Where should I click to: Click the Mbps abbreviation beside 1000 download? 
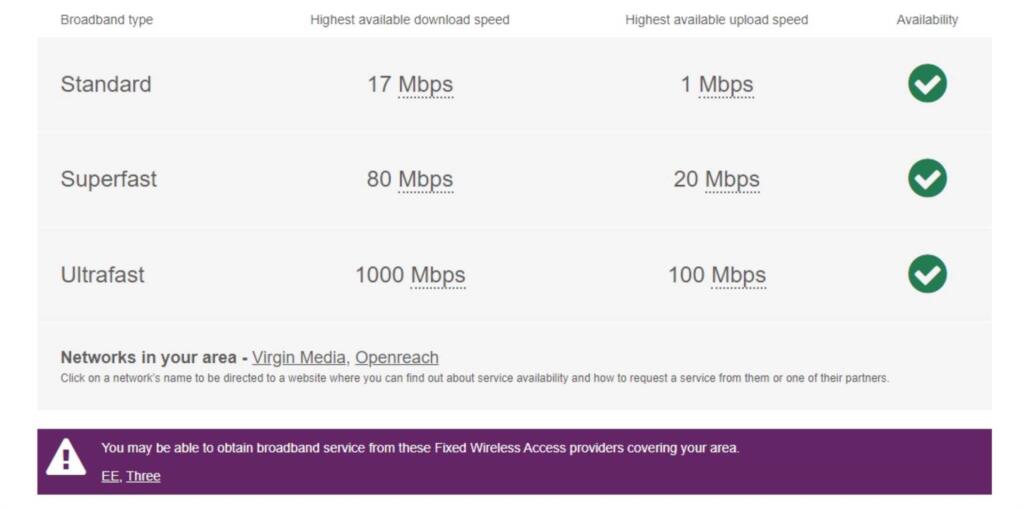point(438,274)
